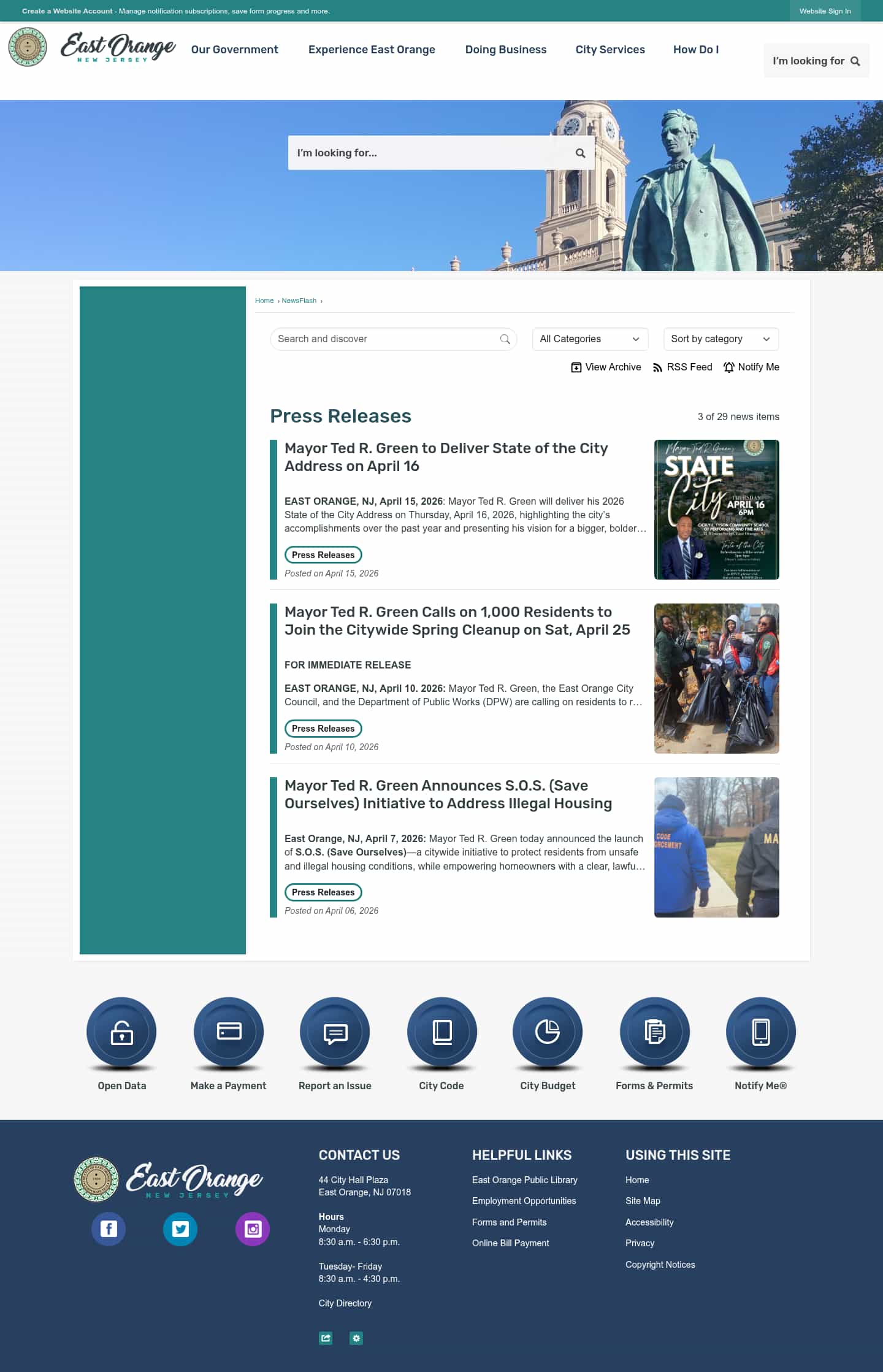Open State of the City Address headline
The width and height of the screenshot is (883, 1372).
(446, 457)
